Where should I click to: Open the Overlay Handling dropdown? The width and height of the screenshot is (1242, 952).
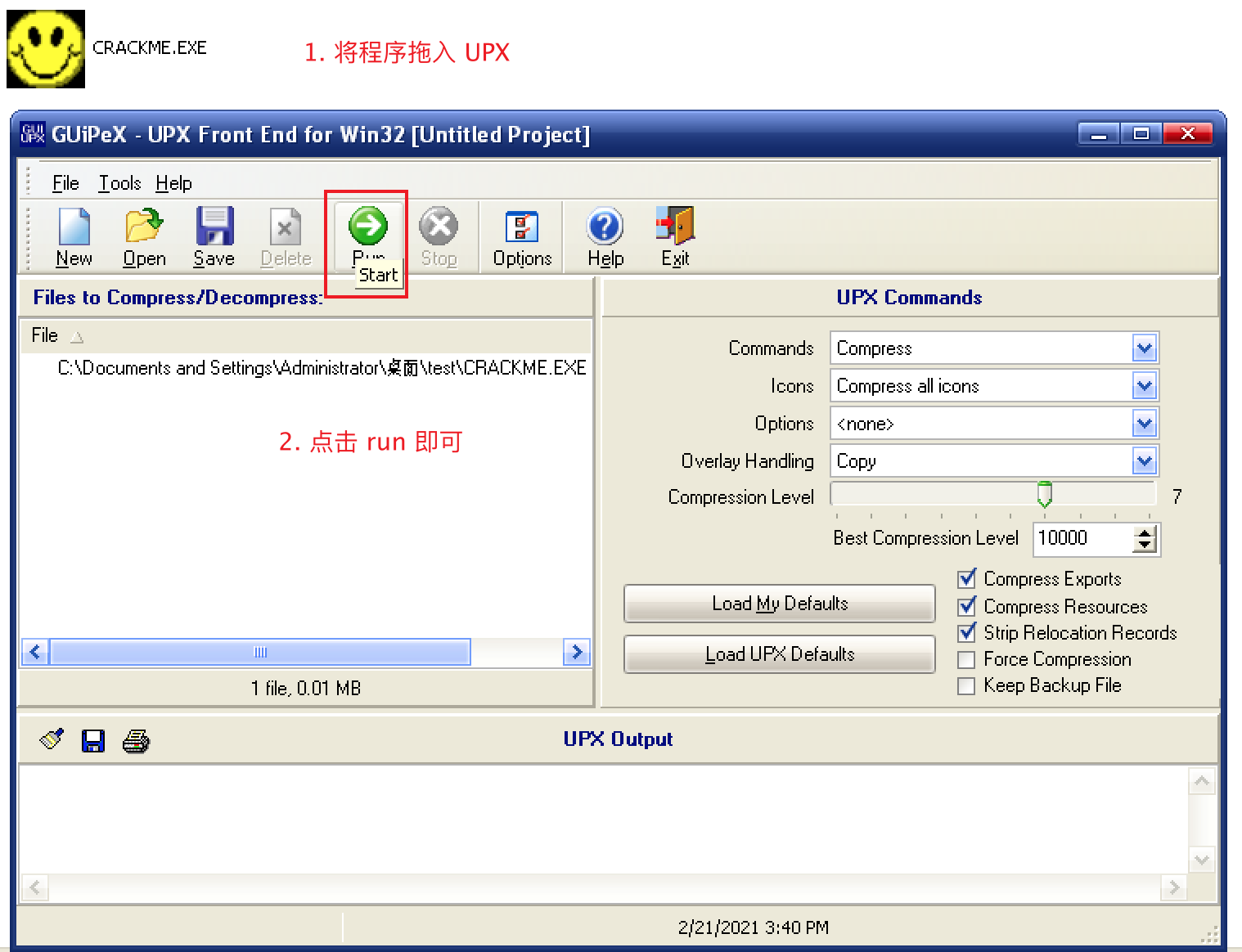click(x=1145, y=461)
